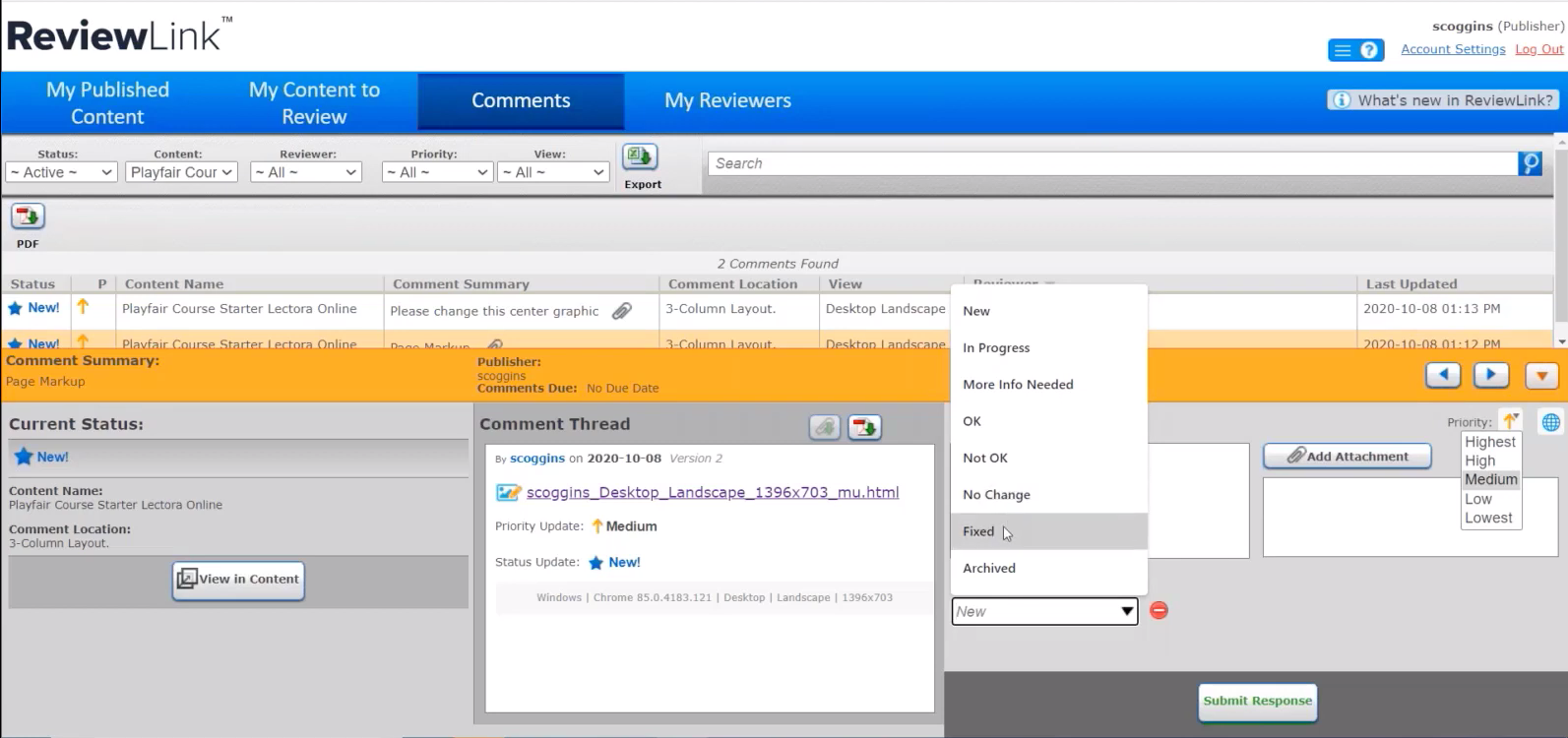Go to previous comment with left arrow
The image size is (1568, 738).
pos(1443,375)
